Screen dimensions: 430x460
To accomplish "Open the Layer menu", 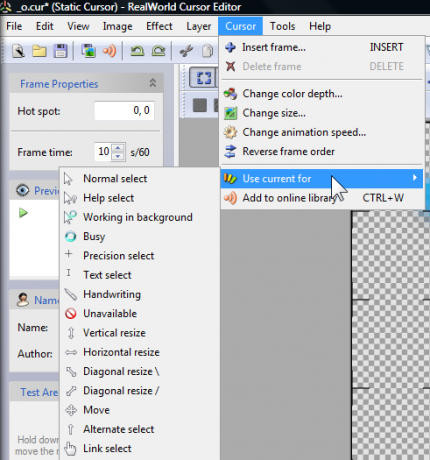I will [199, 26].
